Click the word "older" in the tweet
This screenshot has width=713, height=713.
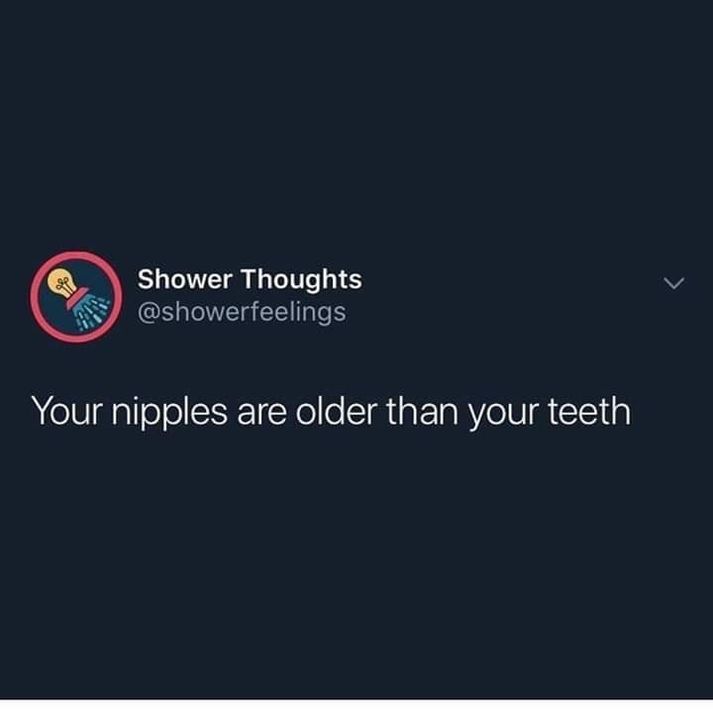[336, 411]
